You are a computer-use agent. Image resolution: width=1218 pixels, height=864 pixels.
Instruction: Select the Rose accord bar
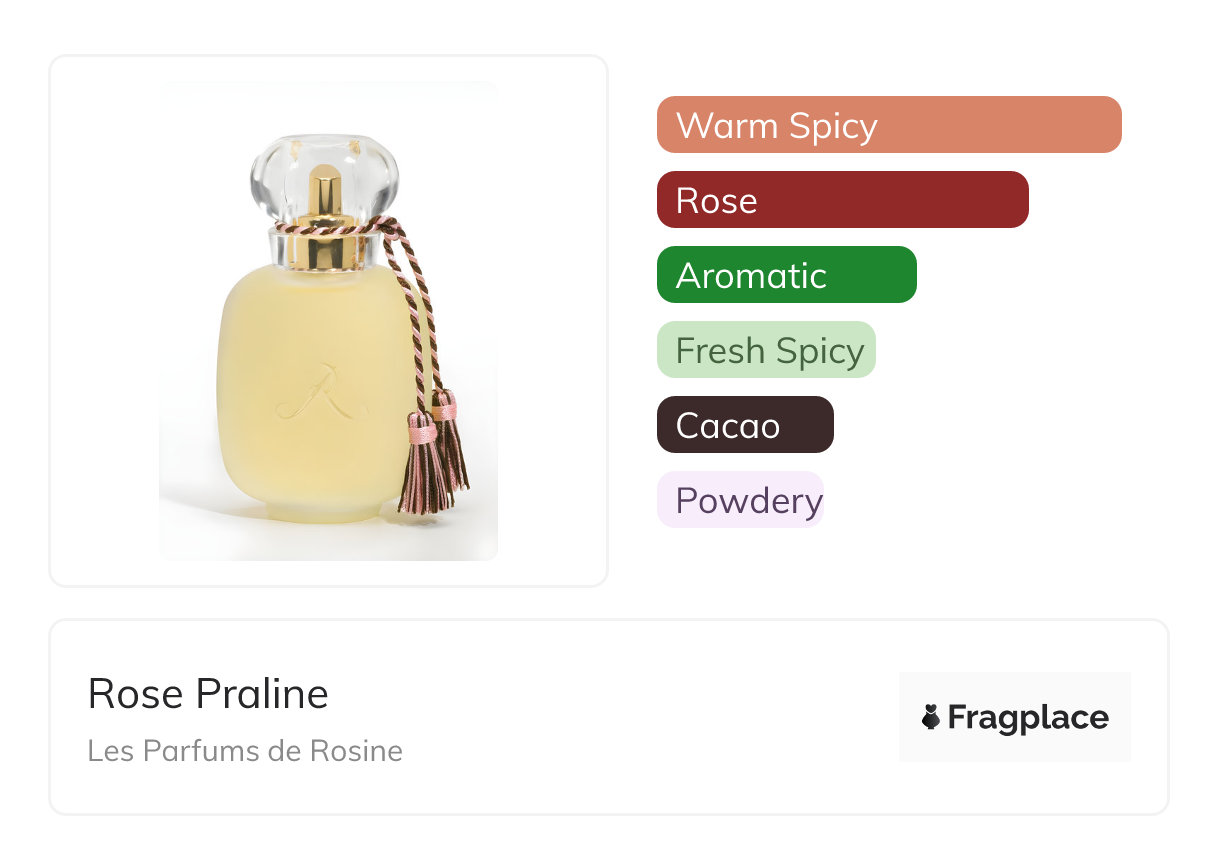coord(842,200)
